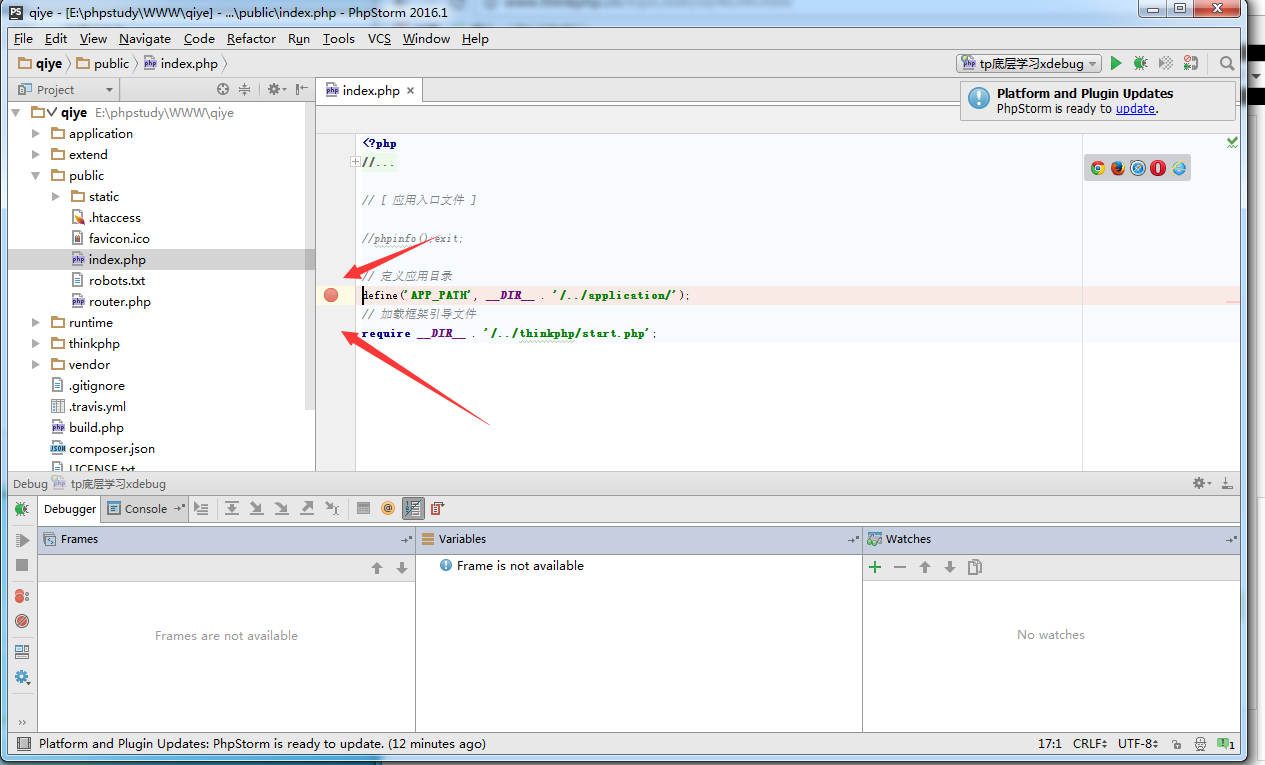Expand the application folder

pyautogui.click(x=36, y=134)
